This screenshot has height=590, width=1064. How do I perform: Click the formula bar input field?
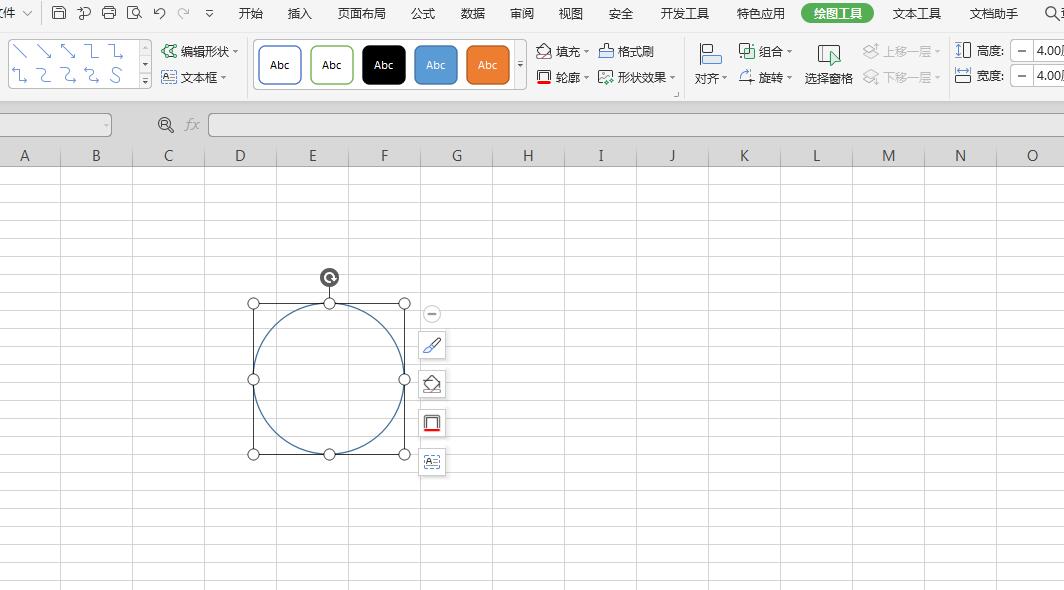click(630, 125)
